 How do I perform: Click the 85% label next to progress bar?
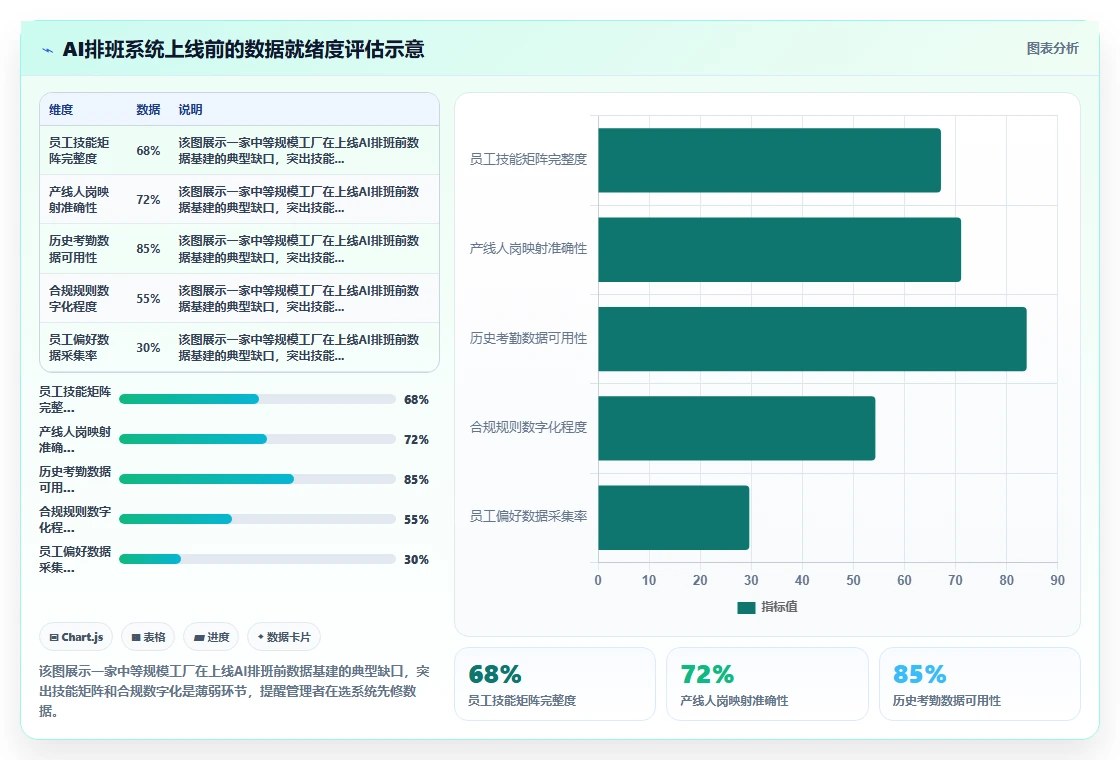coord(416,479)
